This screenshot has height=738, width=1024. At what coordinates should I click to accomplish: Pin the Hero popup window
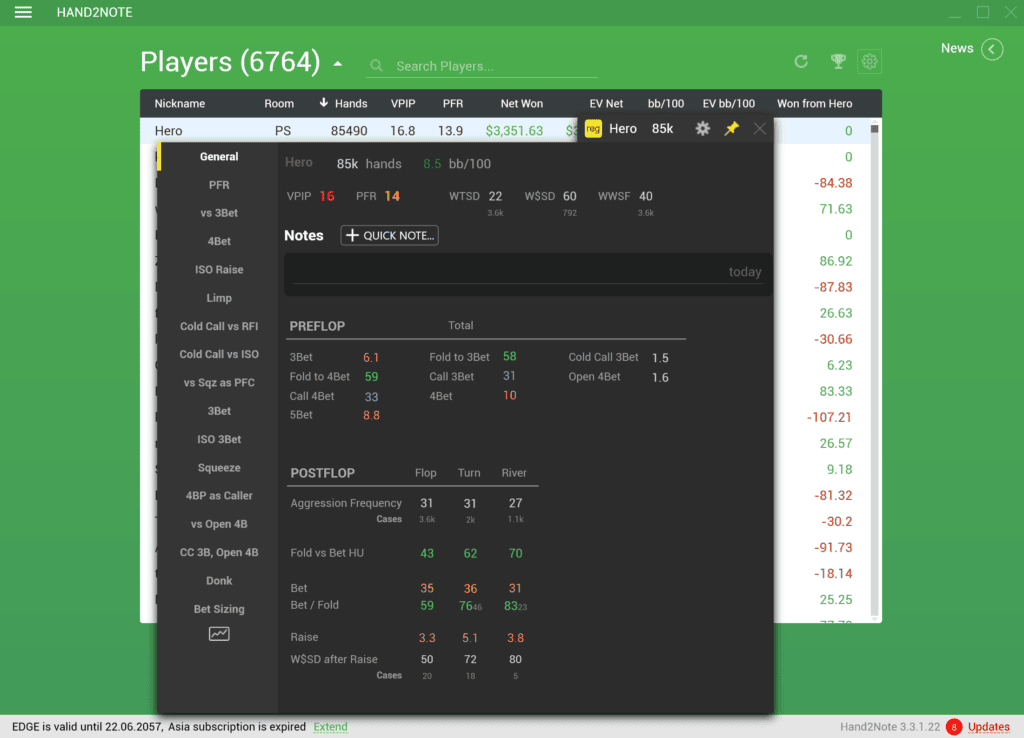pos(731,129)
